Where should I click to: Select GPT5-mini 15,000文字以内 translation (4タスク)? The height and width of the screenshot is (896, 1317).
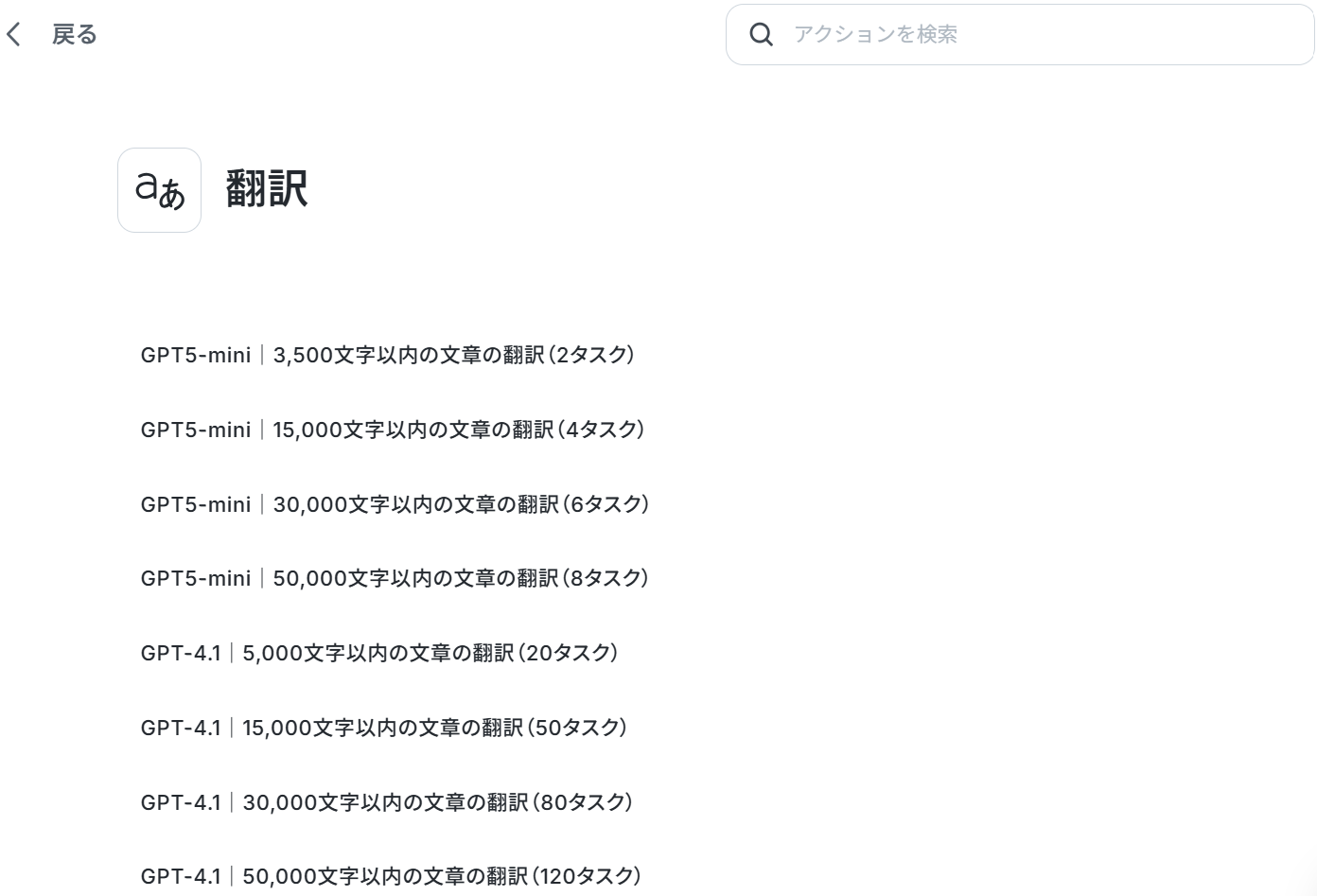pos(393,430)
